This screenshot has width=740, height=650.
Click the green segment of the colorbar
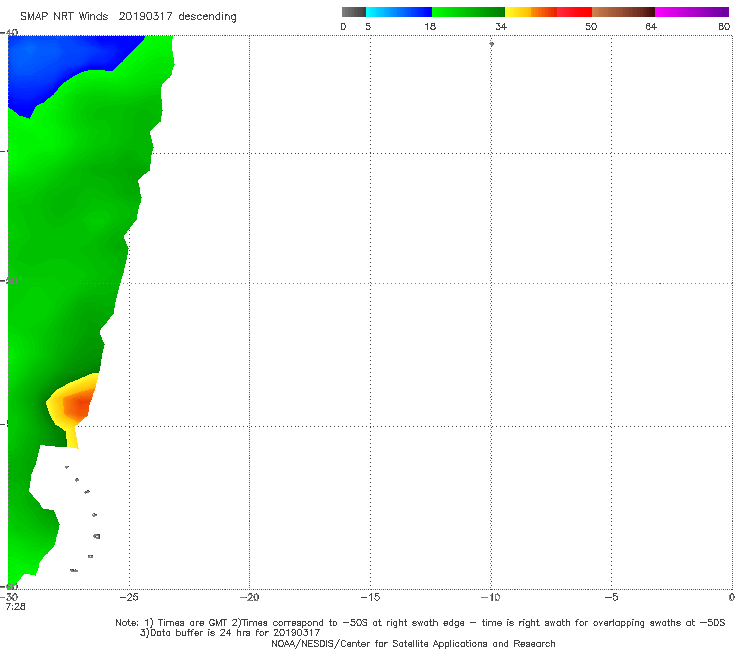click(468, 12)
